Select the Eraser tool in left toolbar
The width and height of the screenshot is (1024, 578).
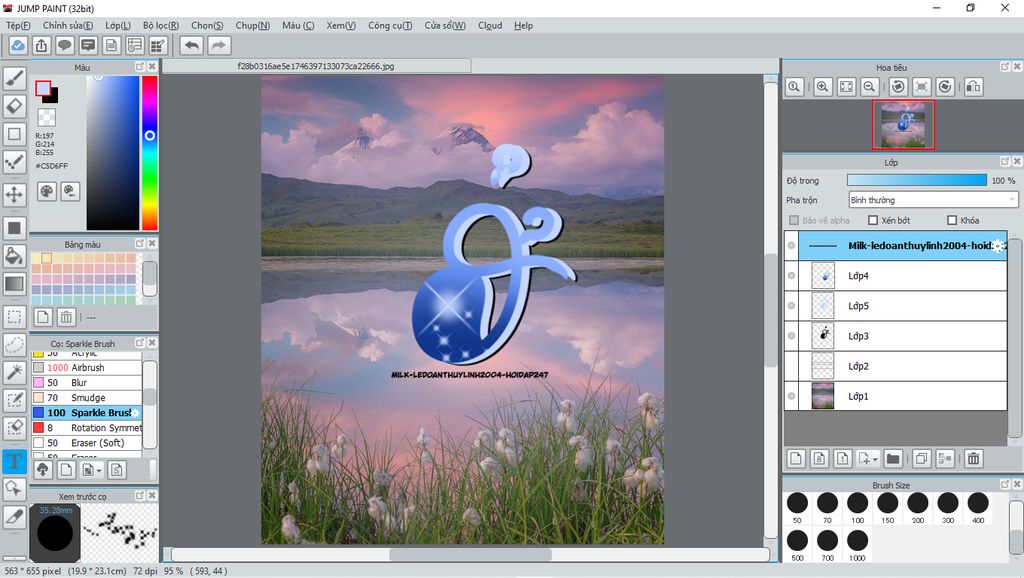(x=14, y=106)
